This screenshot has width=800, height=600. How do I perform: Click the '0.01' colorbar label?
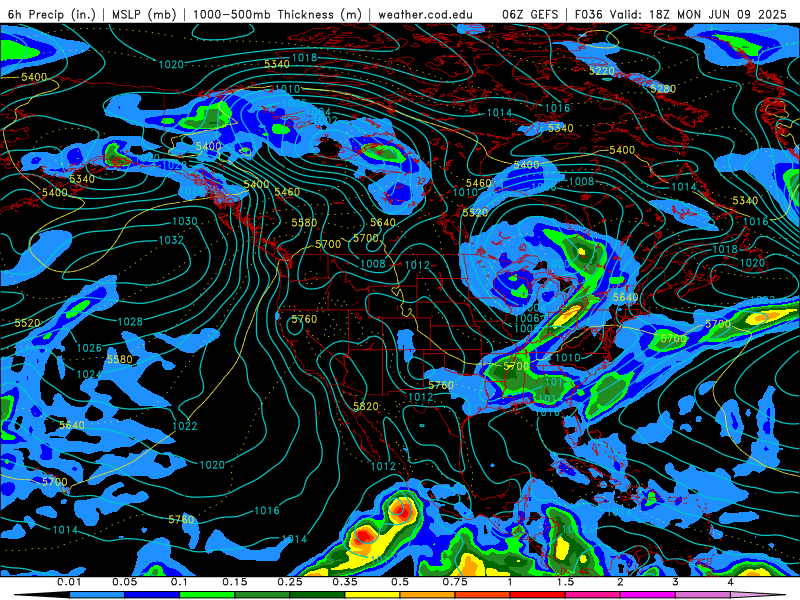point(69,582)
